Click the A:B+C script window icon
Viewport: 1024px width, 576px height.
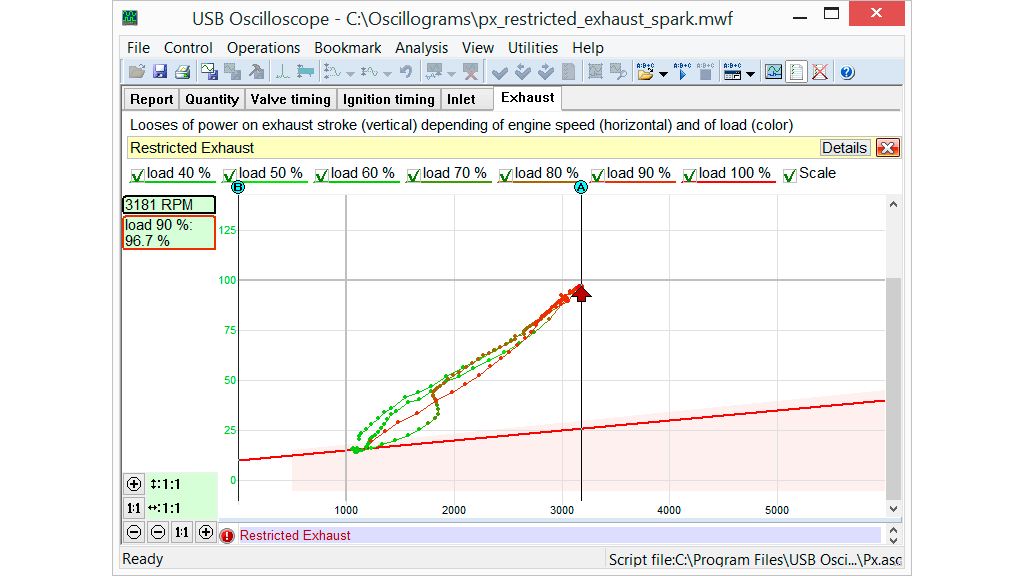[x=733, y=72]
